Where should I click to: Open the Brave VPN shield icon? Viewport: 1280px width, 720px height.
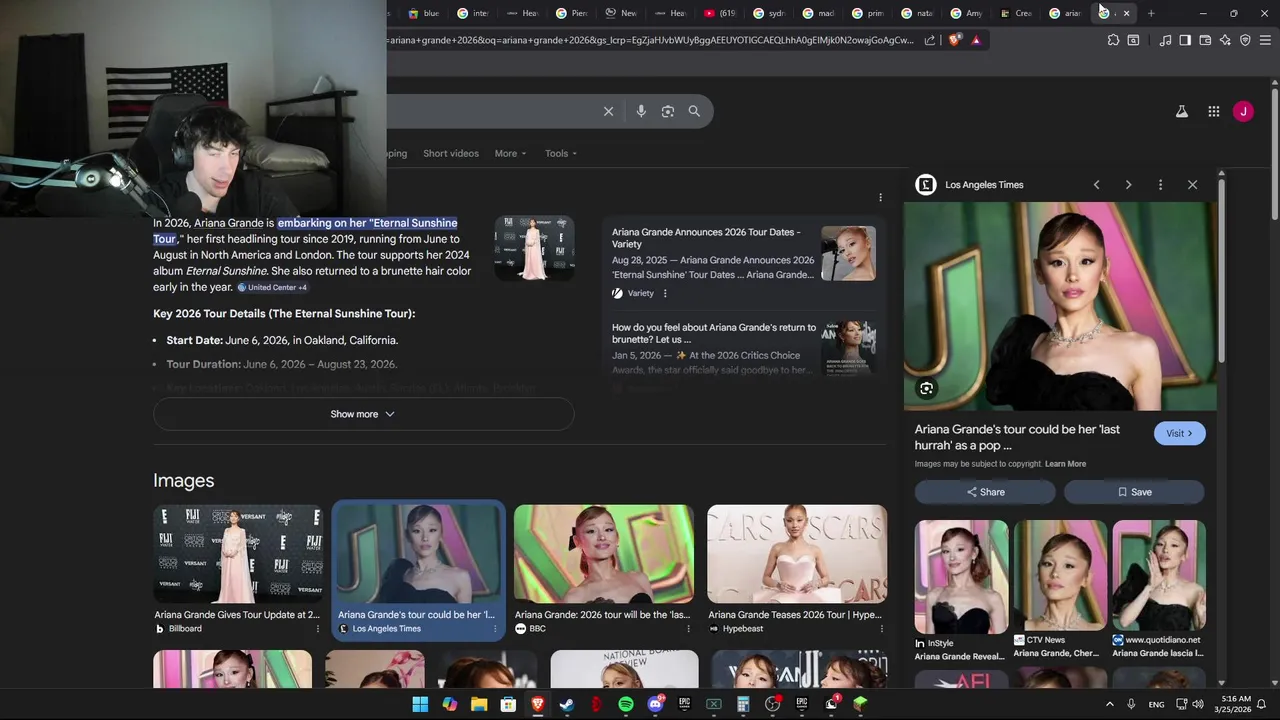pyautogui.click(x=1245, y=40)
